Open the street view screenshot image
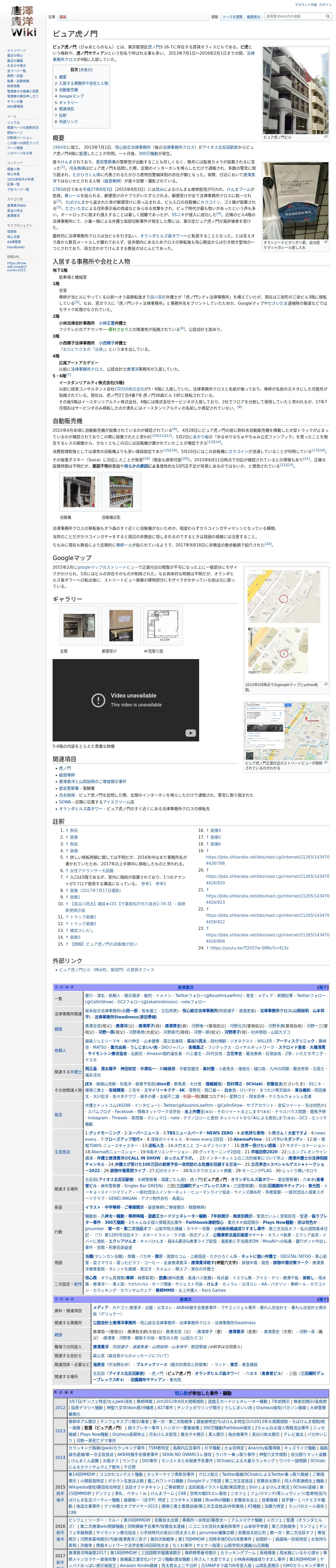 coord(287,731)
